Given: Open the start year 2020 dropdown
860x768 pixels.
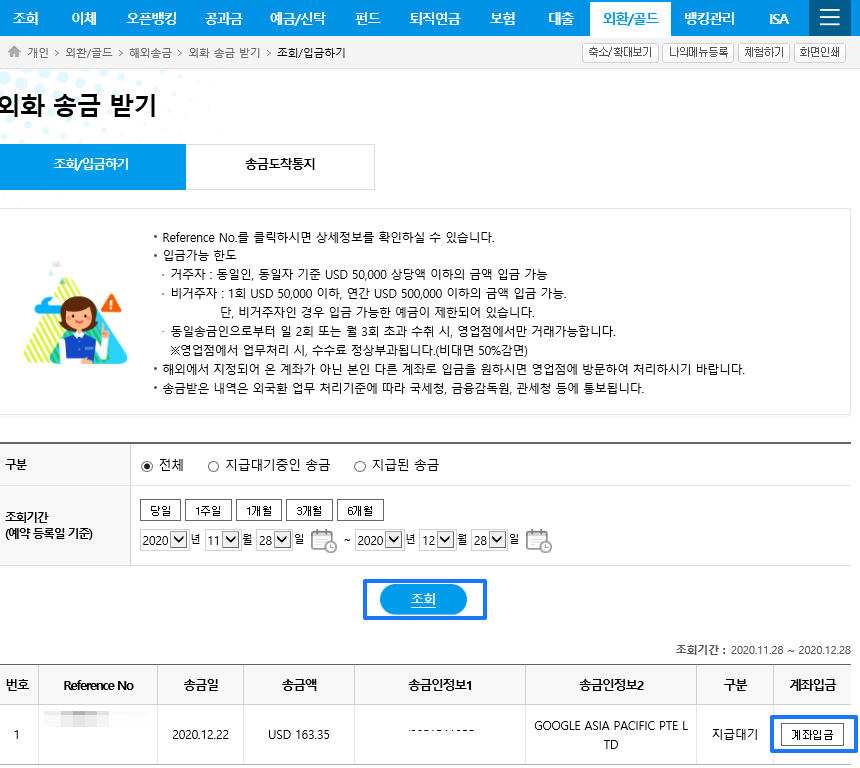Looking at the screenshot, I should pos(164,539).
